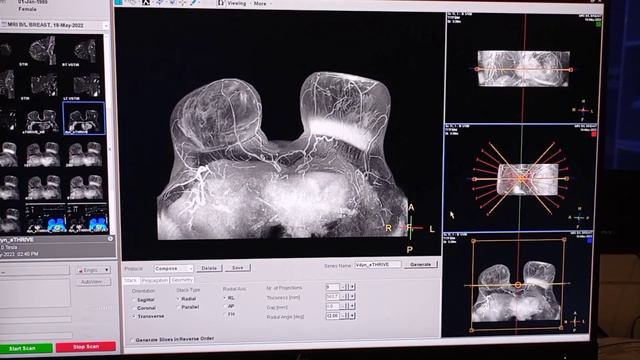640x360 pixels.
Task: Decrease the Gap [mm] value
Action: point(344,306)
